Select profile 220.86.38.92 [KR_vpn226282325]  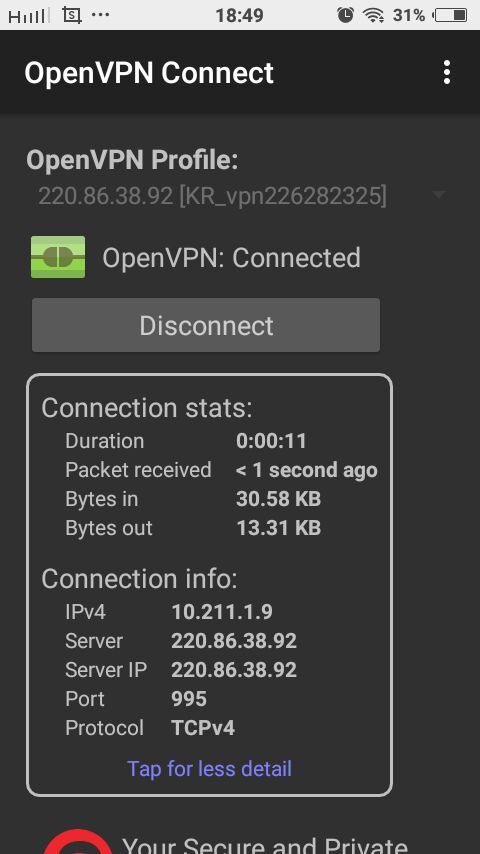click(212, 196)
